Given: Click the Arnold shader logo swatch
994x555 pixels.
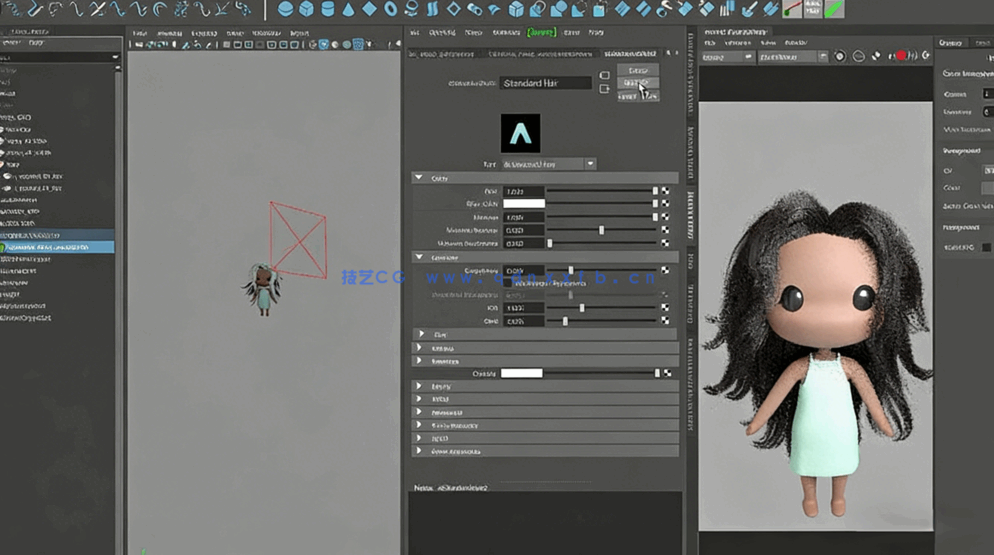Looking at the screenshot, I should coord(520,133).
